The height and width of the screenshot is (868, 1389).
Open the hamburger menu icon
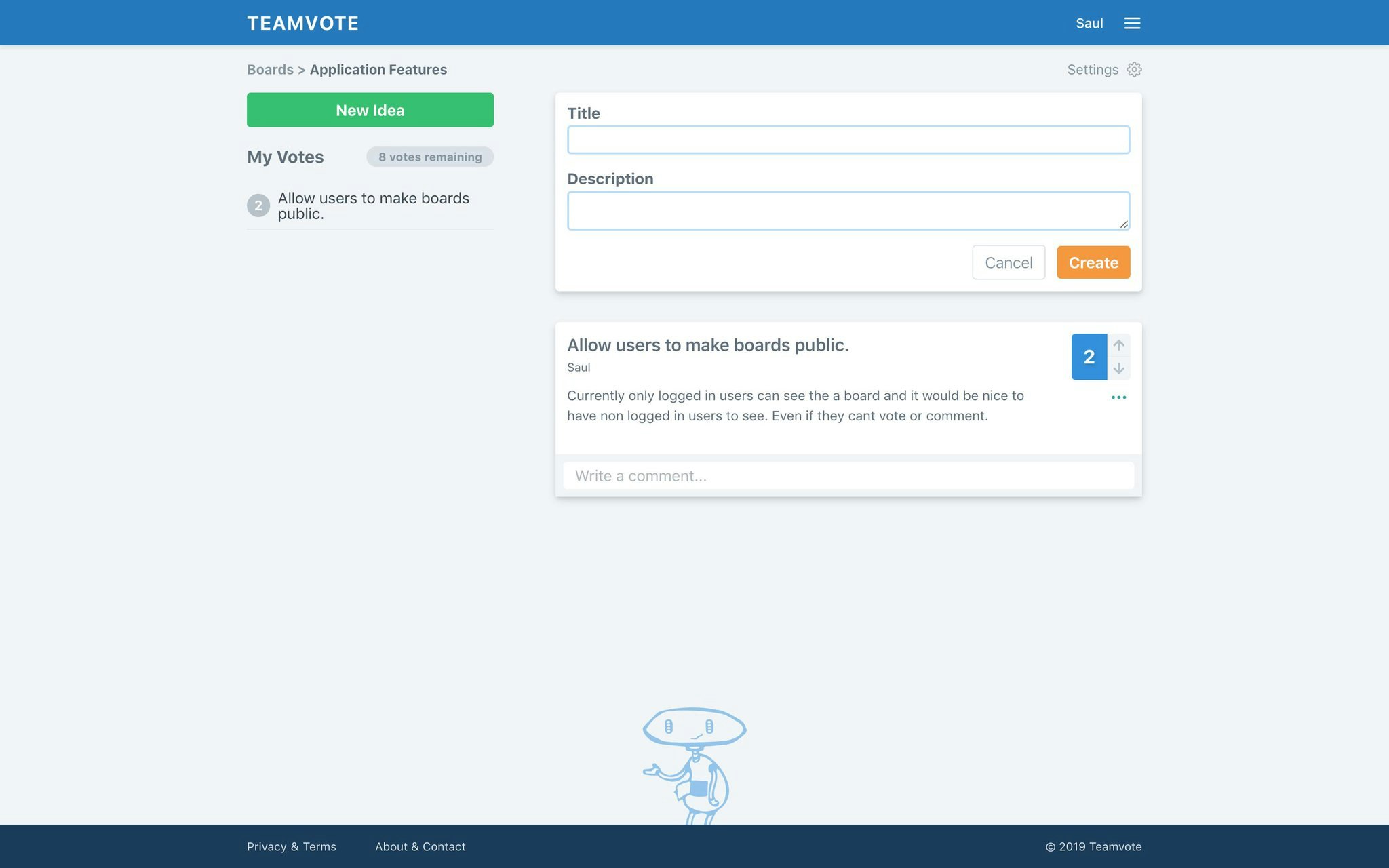click(x=1132, y=23)
